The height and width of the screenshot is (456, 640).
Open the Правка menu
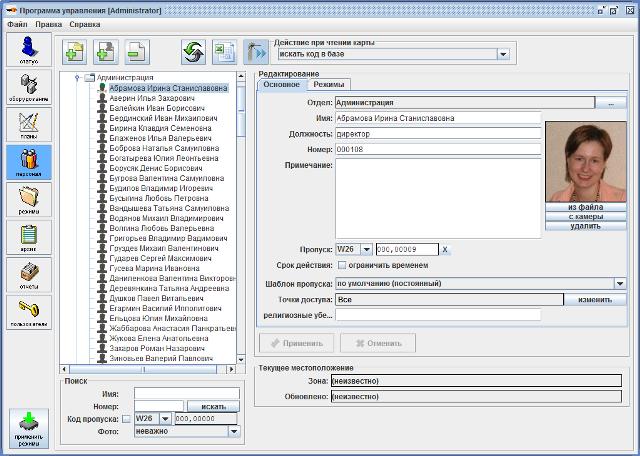(x=48, y=23)
